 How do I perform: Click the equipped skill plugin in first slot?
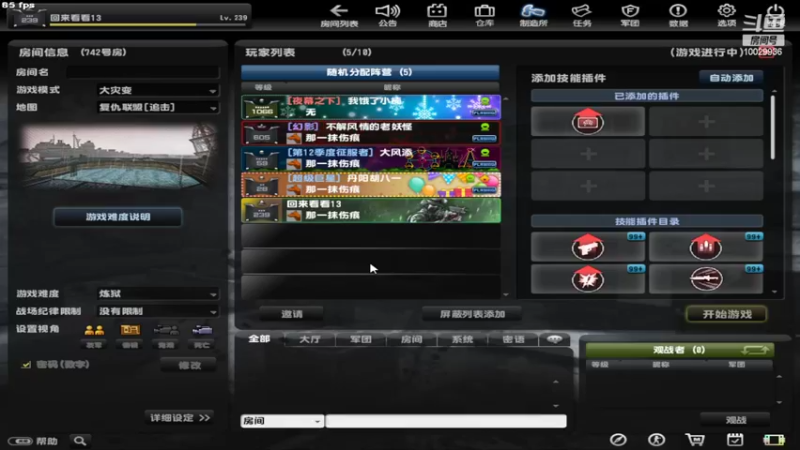588,121
